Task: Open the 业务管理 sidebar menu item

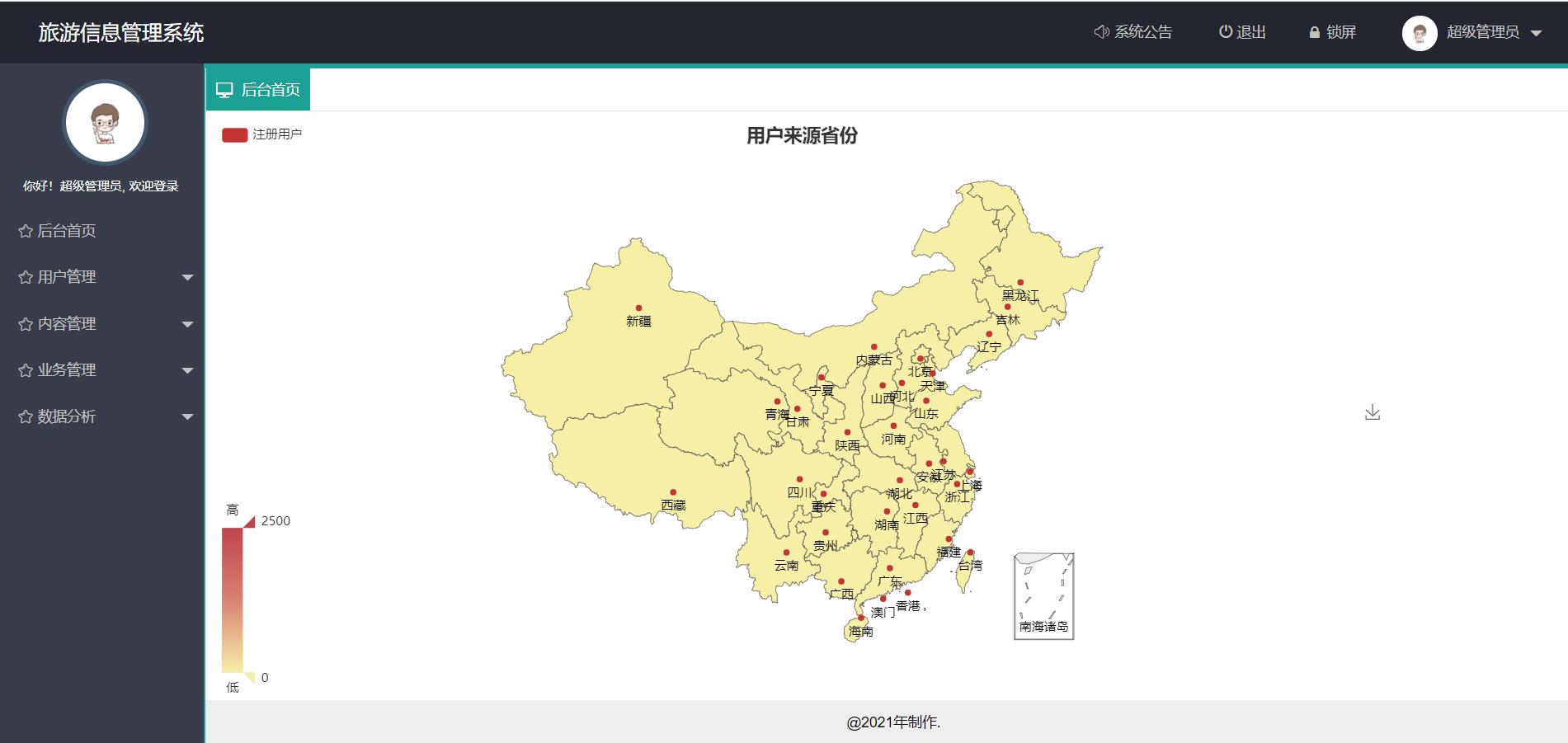Action: coord(66,370)
